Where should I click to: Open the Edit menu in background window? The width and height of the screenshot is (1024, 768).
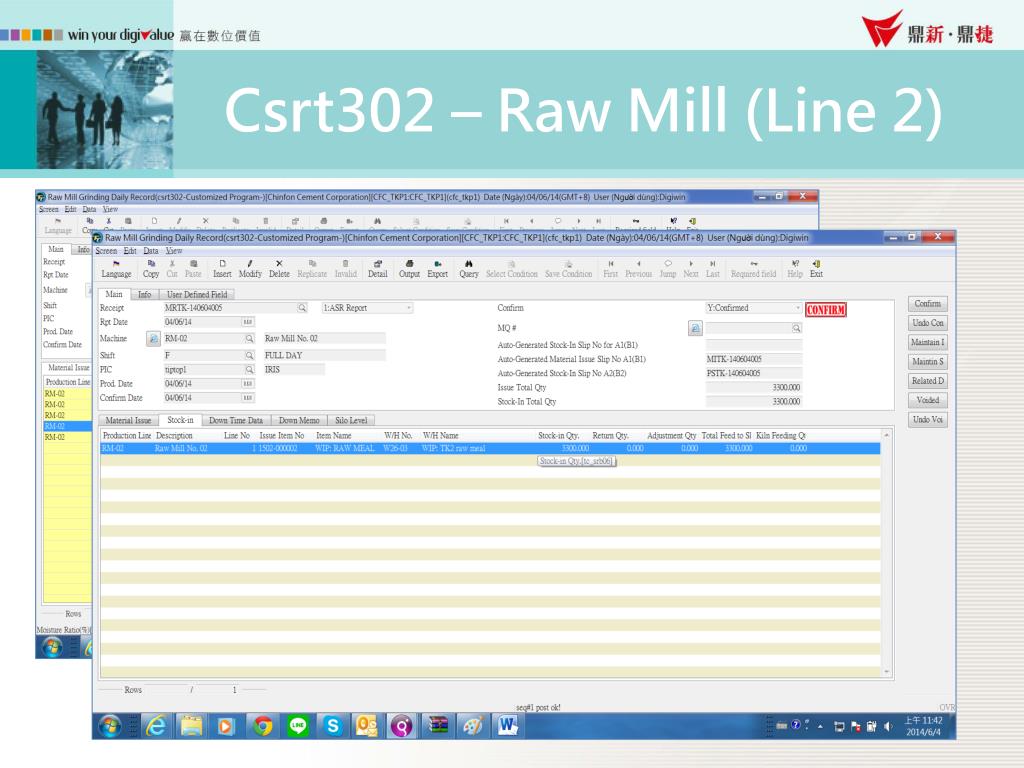71,210
